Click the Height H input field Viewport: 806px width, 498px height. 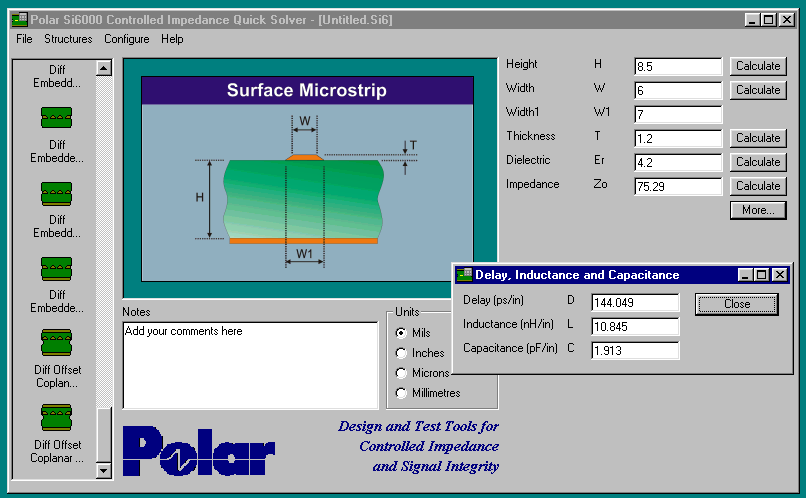[678, 66]
